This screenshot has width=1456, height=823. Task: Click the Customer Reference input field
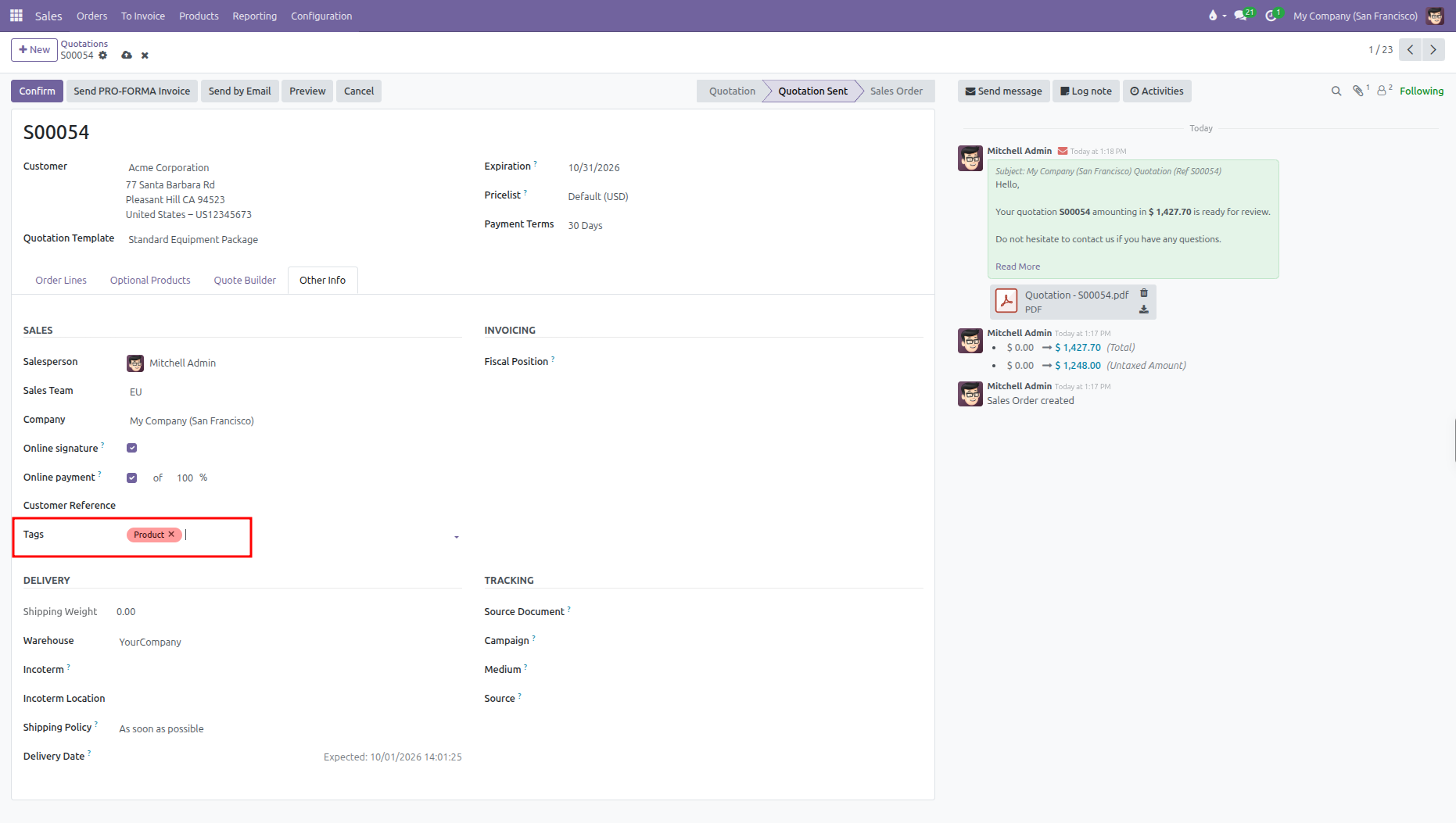point(294,506)
